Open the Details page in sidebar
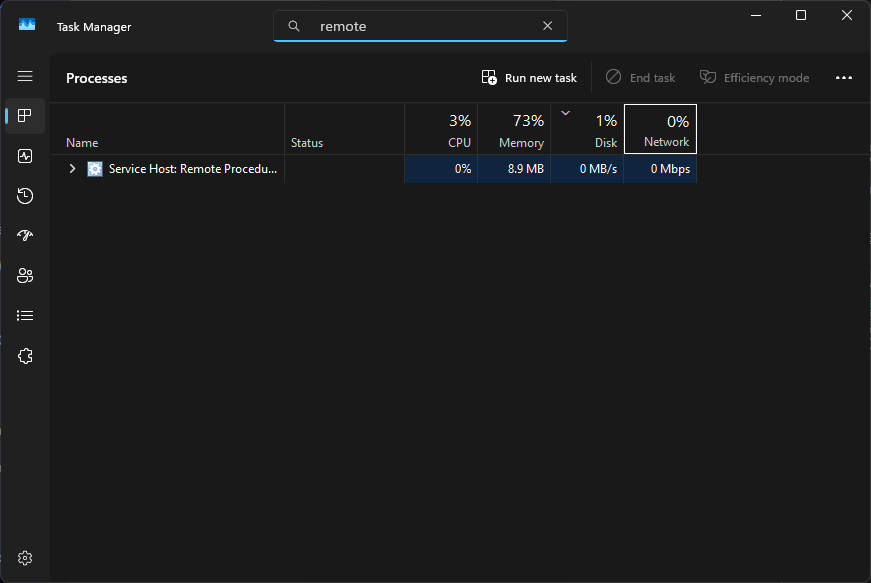The image size is (871, 583). point(25,316)
